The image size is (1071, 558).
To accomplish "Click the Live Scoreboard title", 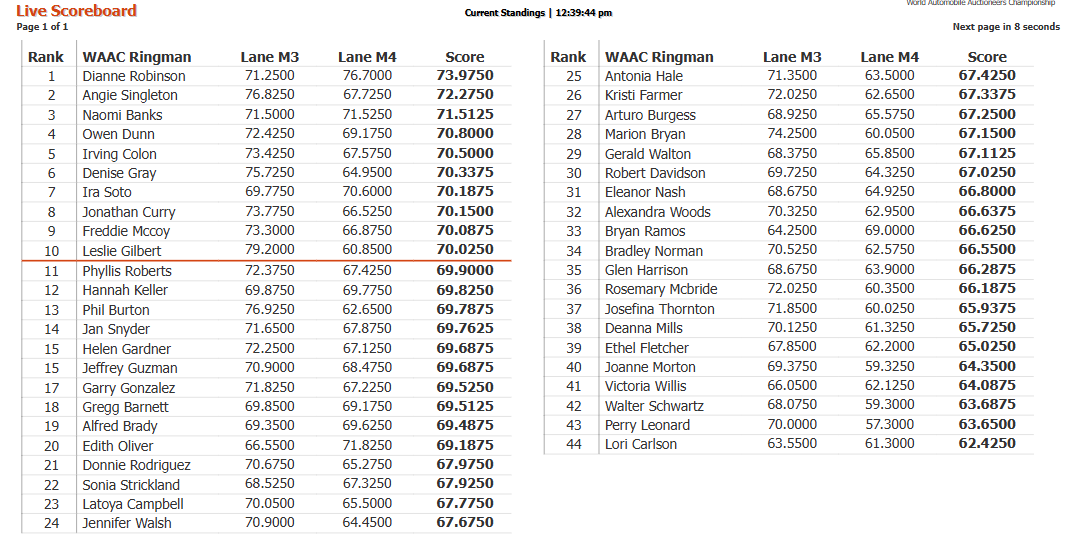I will tap(76, 11).
